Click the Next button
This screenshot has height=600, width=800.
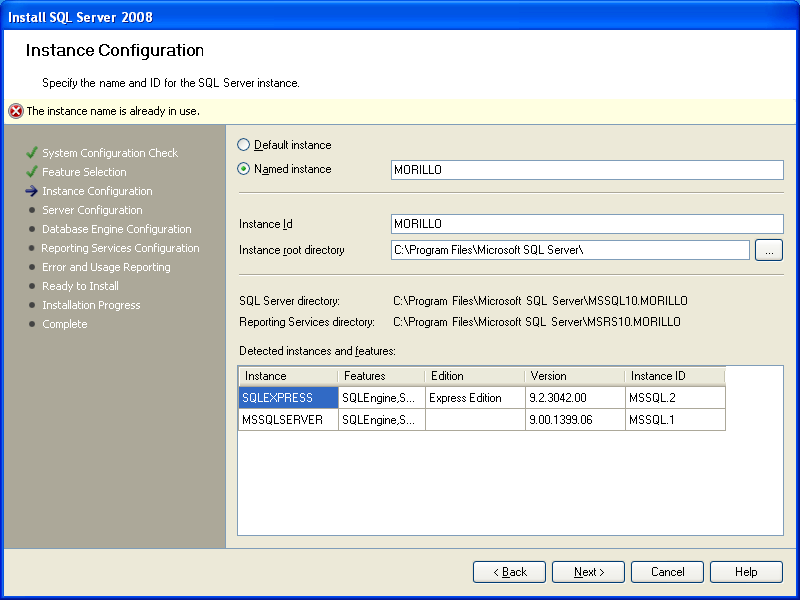(x=588, y=572)
